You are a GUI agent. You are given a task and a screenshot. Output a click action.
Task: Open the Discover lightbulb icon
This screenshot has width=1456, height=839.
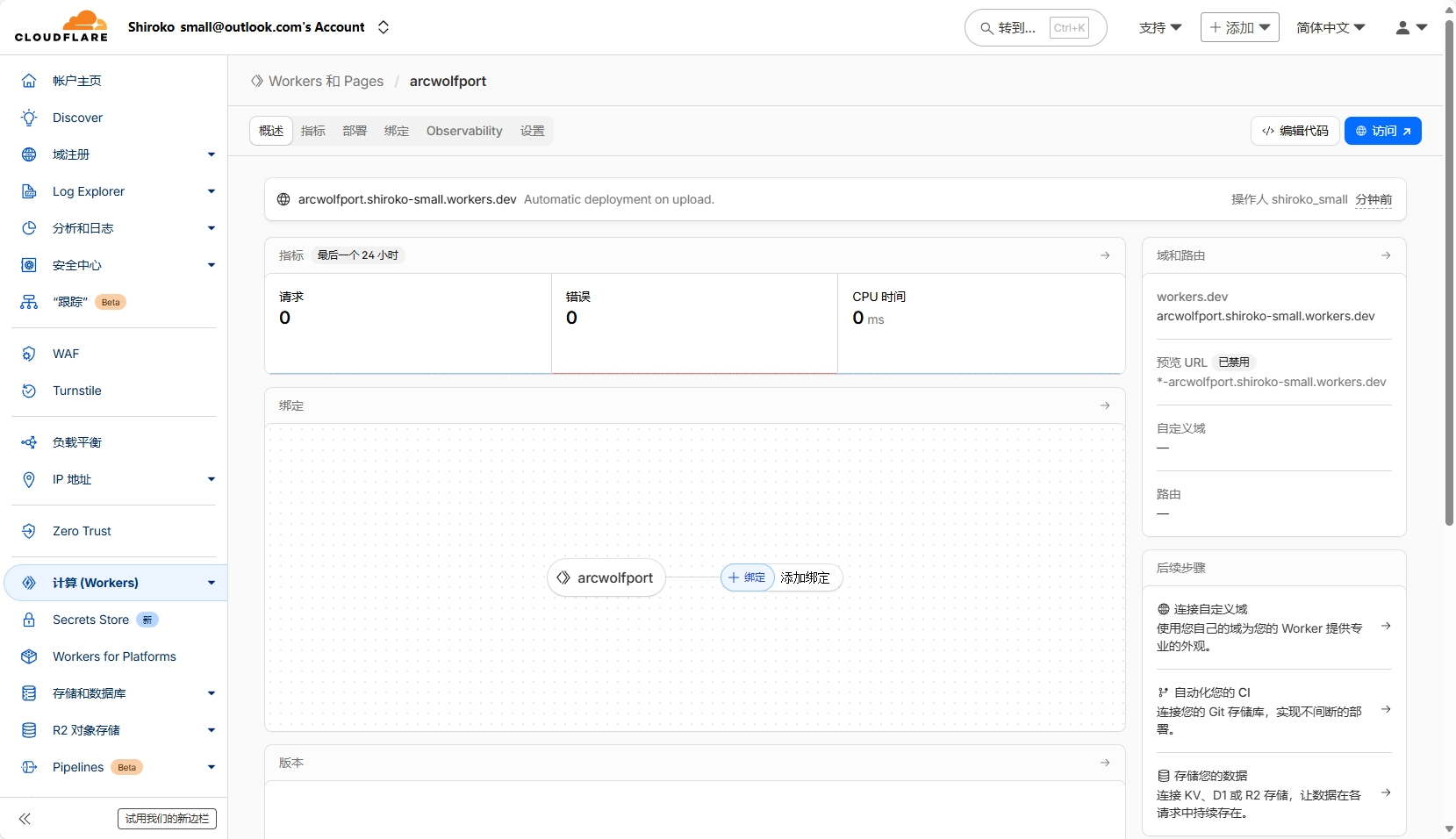pyautogui.click(x=29, y=118)
